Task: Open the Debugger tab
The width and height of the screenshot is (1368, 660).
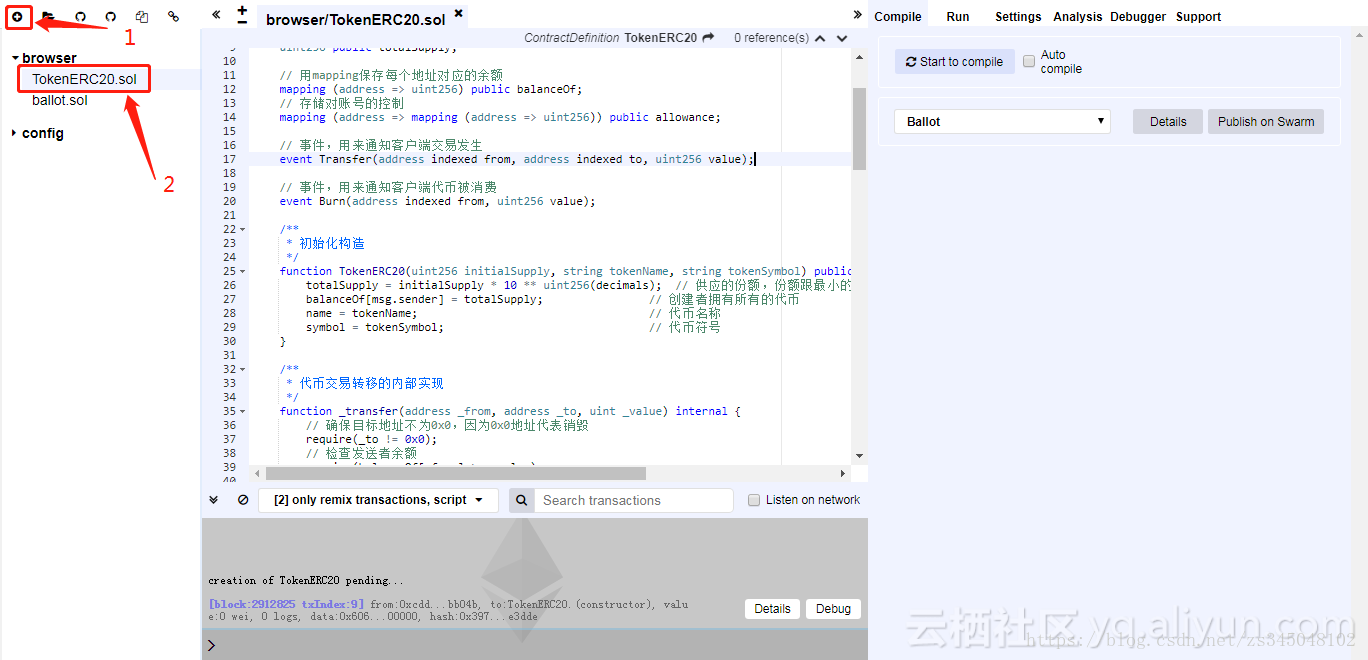Action: 1138,16
